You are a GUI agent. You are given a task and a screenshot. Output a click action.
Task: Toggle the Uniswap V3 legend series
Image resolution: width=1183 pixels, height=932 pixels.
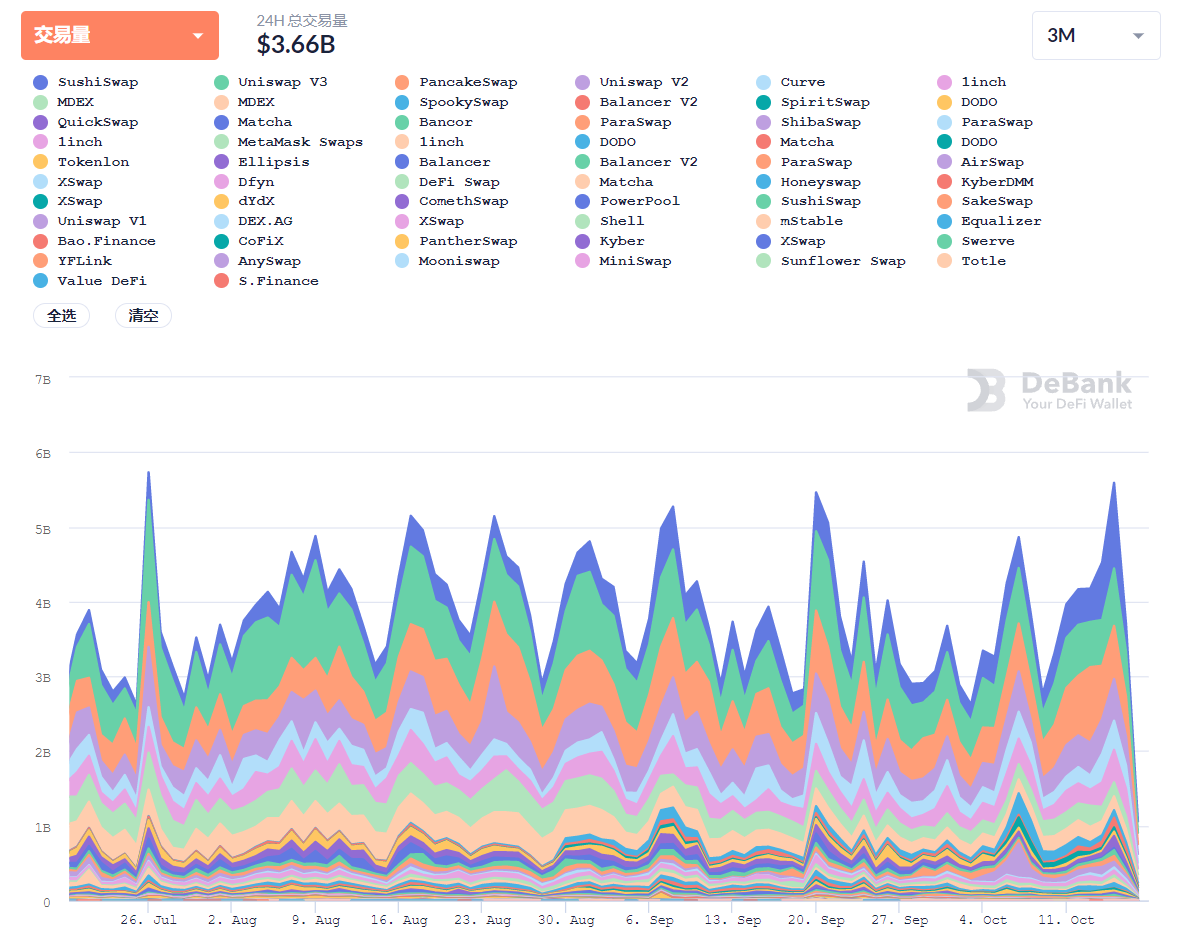[272, 82]
